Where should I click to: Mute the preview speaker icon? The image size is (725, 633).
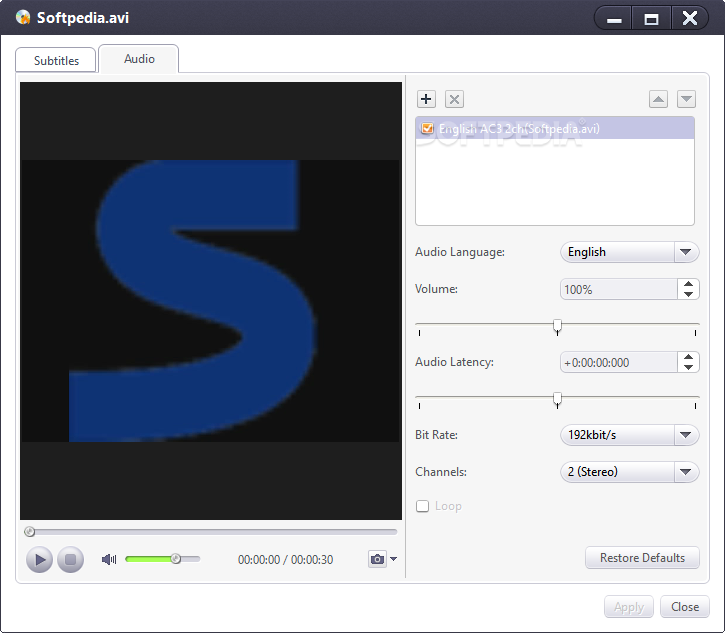pyautogui.click(x=109, y=559)
